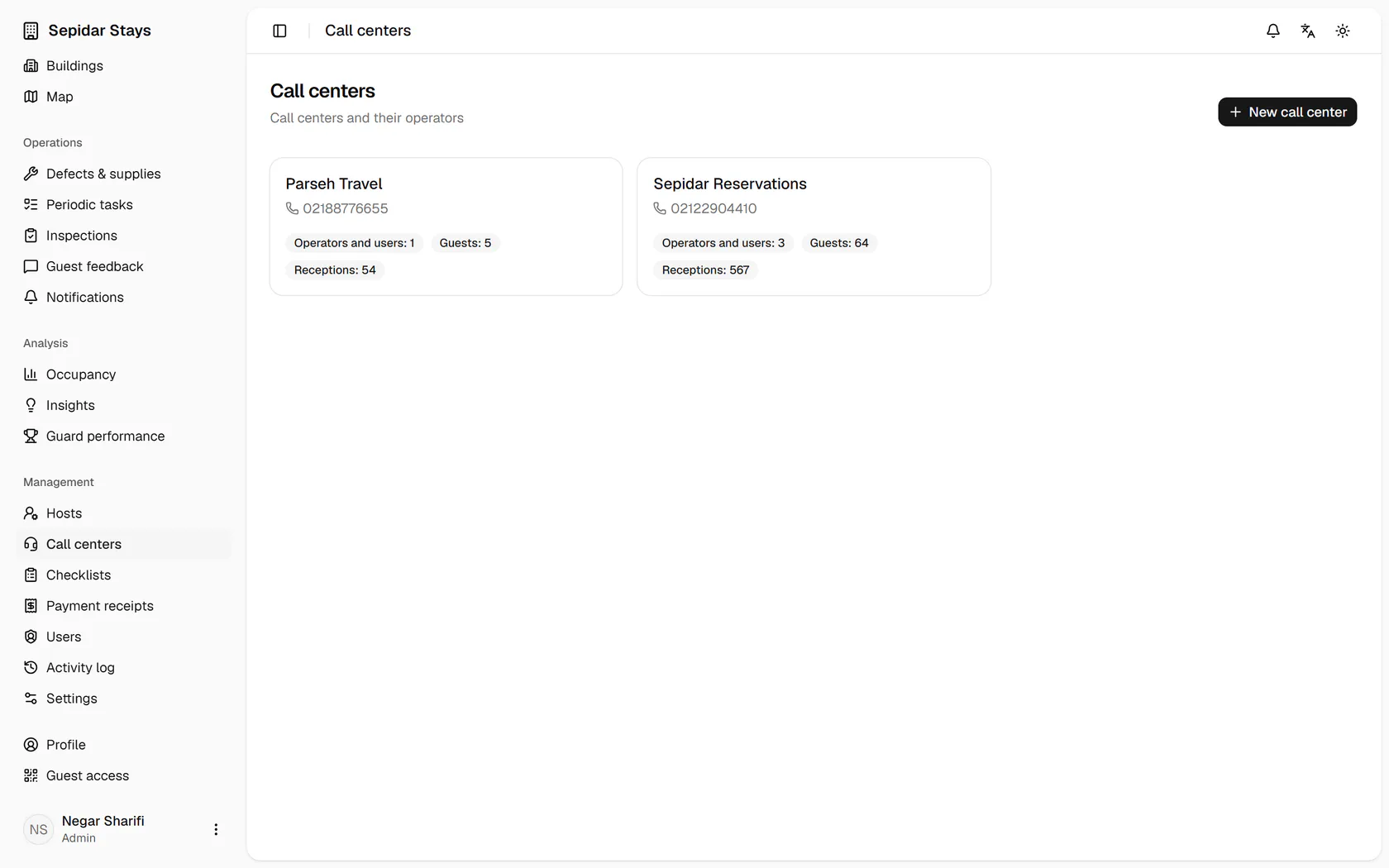
Task: Click the Periodic tasks list icon
Action: (31, 204)
